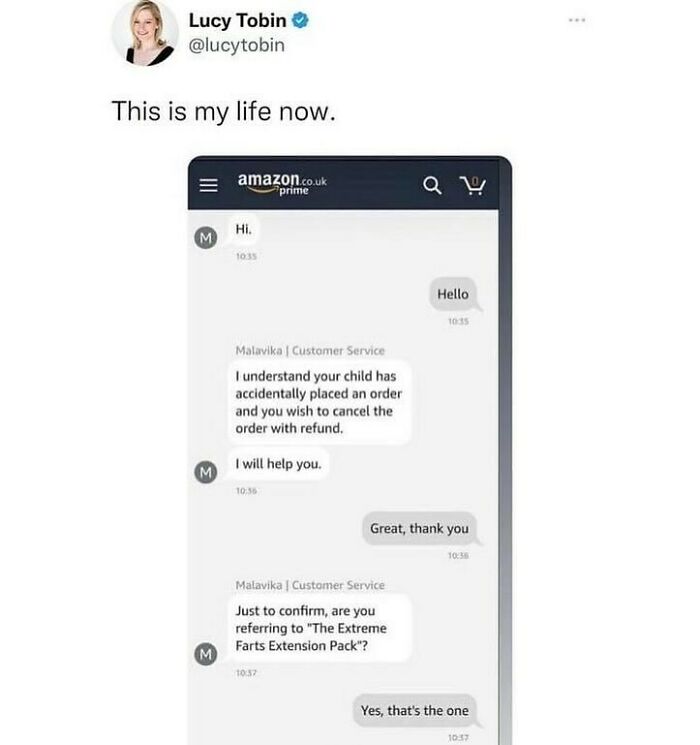Click the "Yes, that's the one" reply bubble

[x=414, y=710]
